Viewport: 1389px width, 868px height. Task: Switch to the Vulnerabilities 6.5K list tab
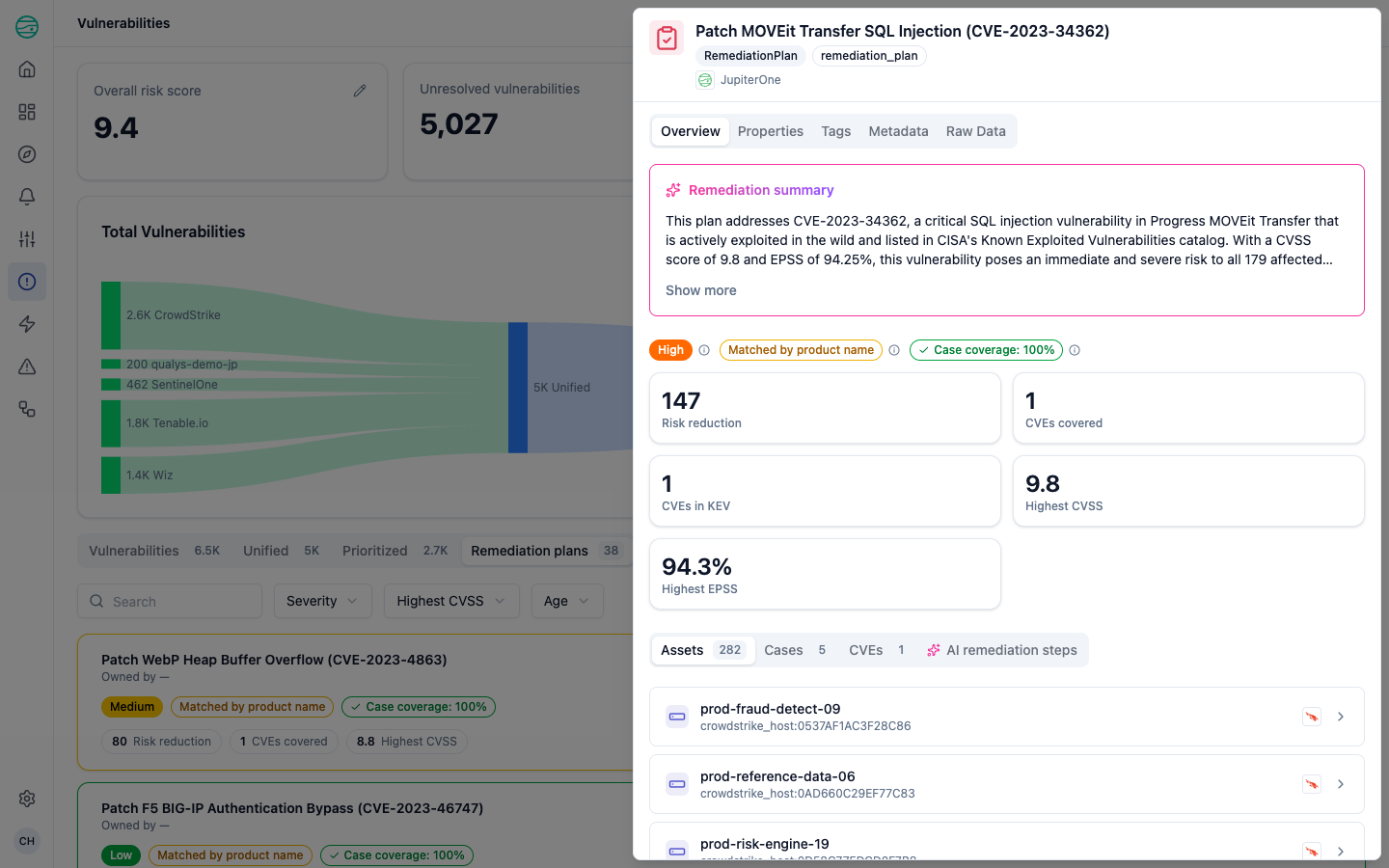pos(154,551)
